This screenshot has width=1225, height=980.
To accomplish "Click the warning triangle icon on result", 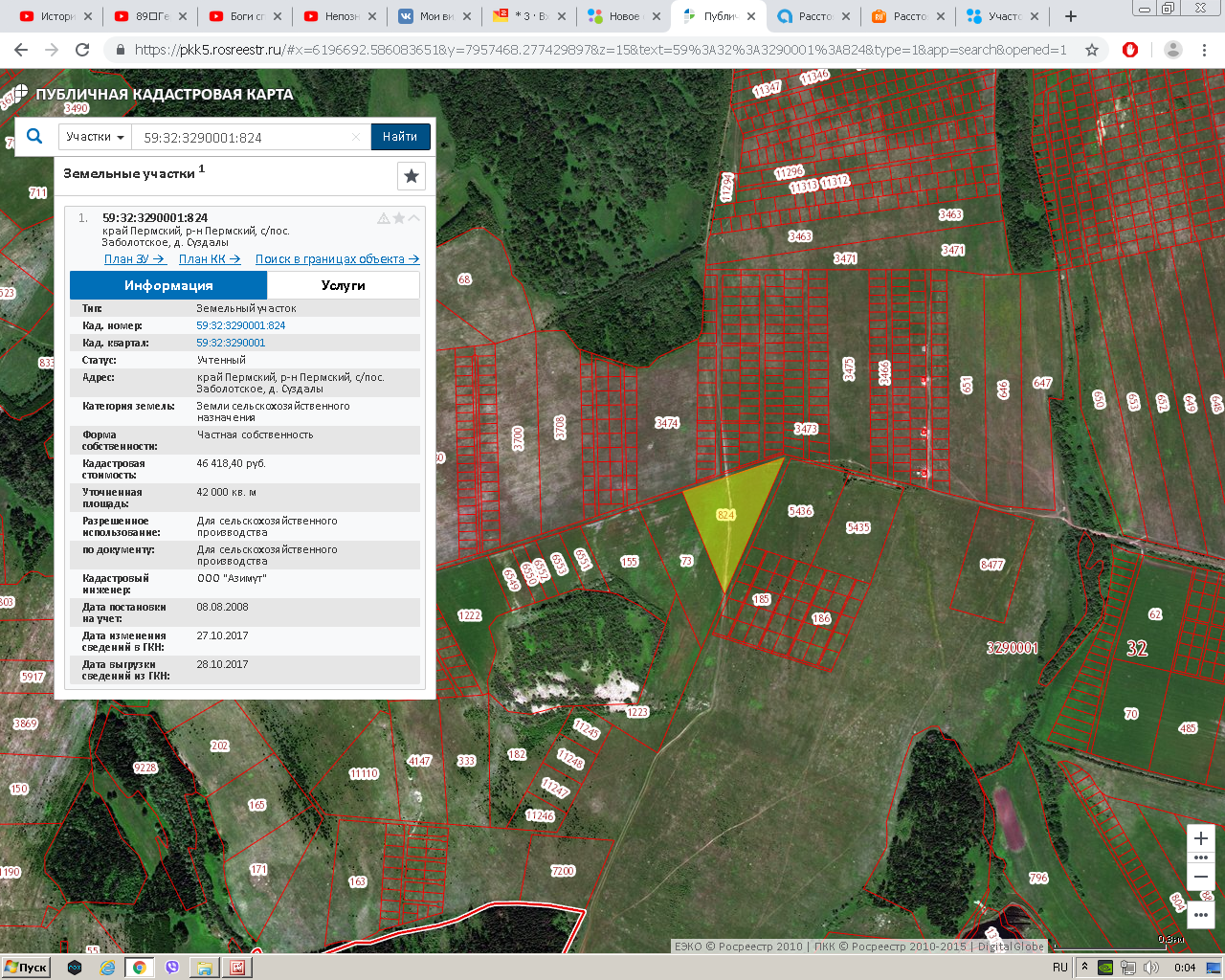I will pos(384,218).
